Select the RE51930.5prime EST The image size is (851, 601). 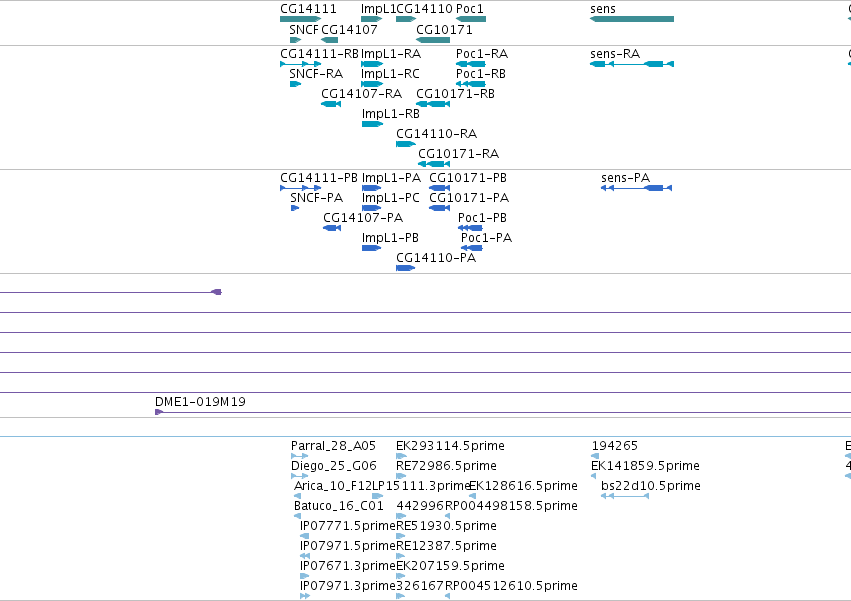pyautogui.click(x=401, y=536)
